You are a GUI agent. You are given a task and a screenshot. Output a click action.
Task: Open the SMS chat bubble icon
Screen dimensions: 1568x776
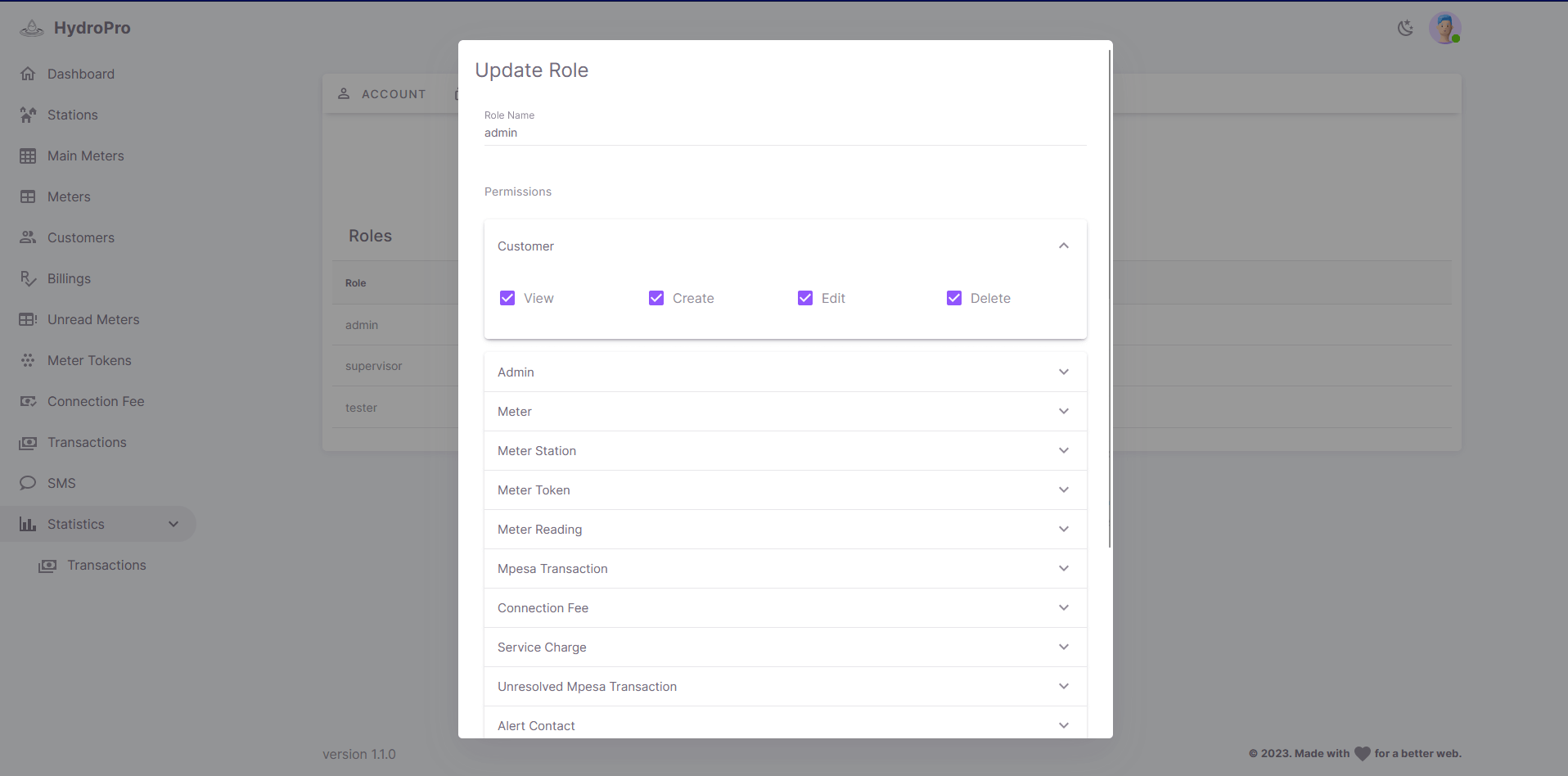tap(28, 483)
